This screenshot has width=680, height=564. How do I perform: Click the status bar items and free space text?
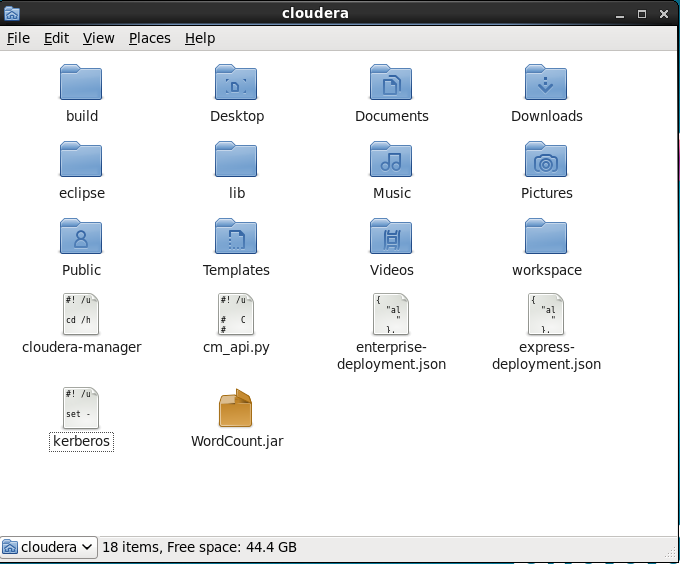pyautogui.click(x=199, y=547)
